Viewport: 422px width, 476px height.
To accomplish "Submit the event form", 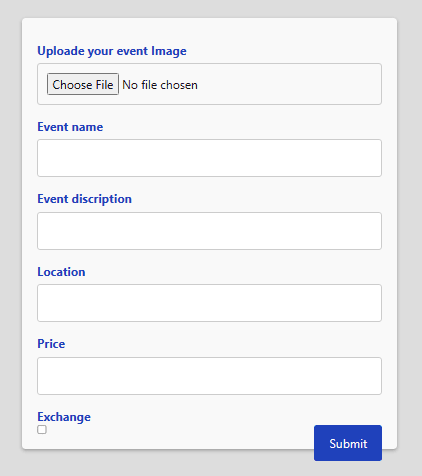I will tap(348, 443).
